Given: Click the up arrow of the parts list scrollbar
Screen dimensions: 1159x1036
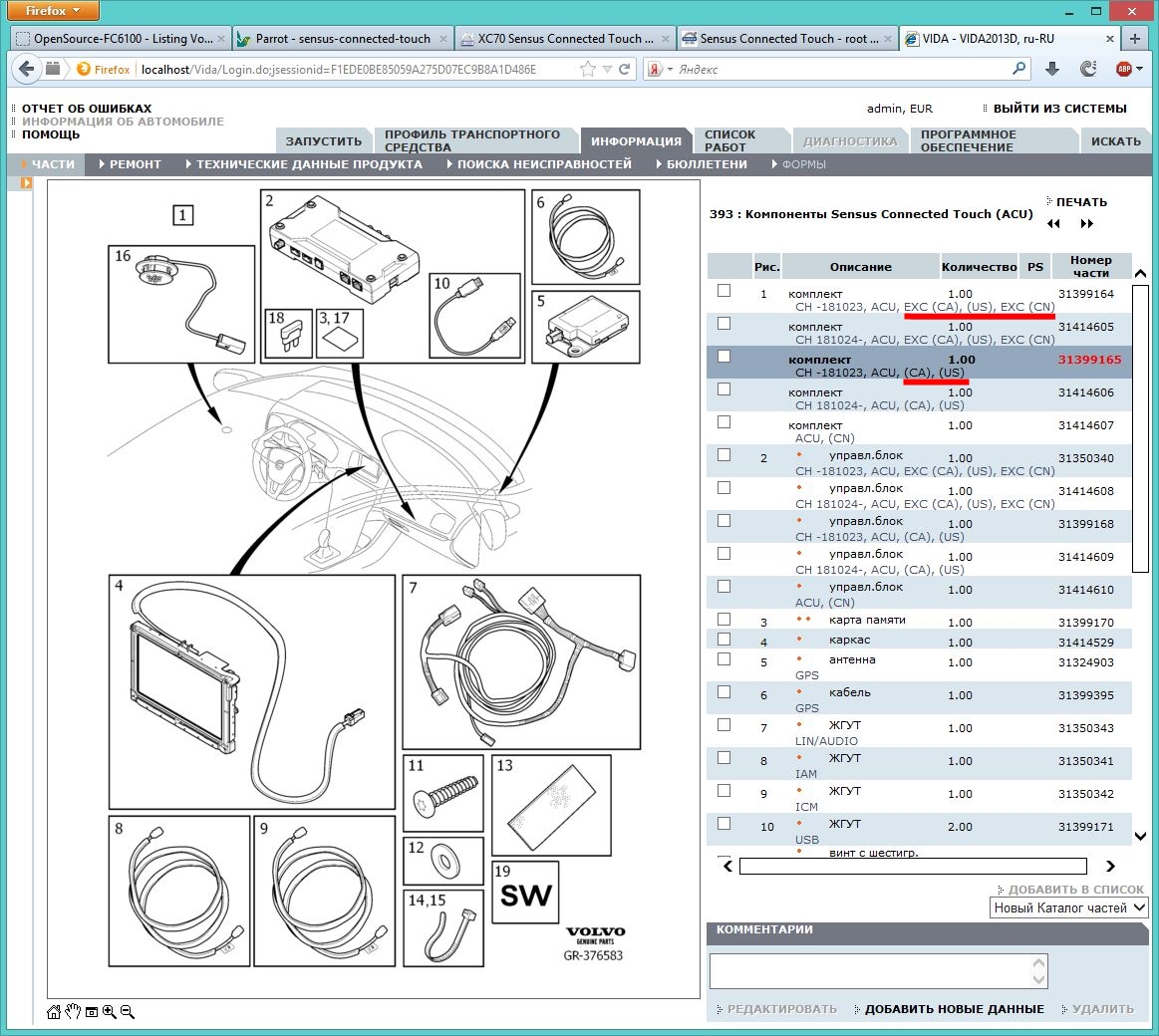Looking at the screenshot, I should coord(1140,274).
